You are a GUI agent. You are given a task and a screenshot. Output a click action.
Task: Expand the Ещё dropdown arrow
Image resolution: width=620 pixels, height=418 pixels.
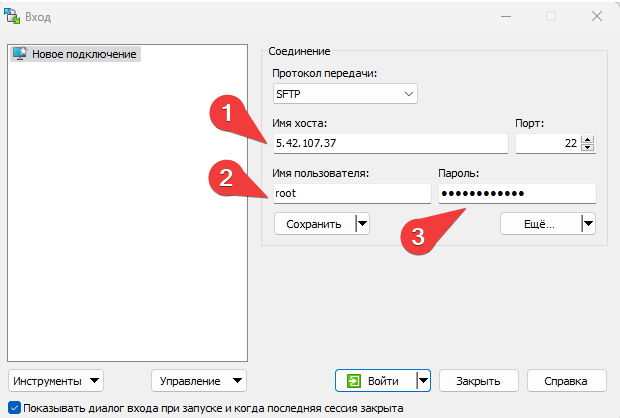click(x=588, y=224)
